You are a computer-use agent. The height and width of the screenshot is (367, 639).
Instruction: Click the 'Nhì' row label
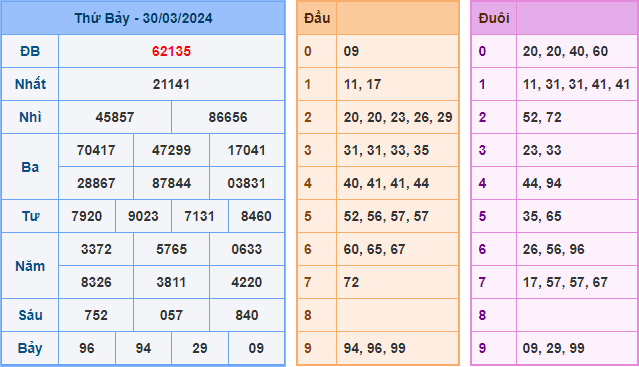point(30,117)
